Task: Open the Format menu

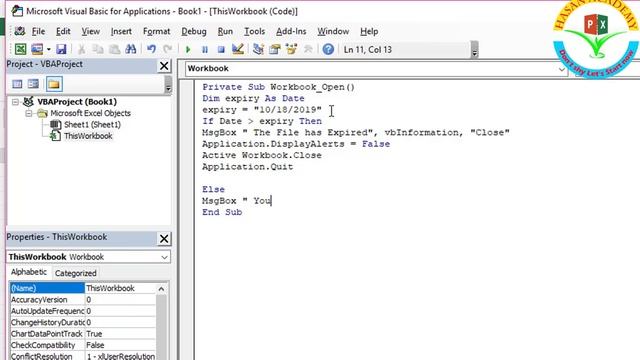Action: click(x=156, y=31)
